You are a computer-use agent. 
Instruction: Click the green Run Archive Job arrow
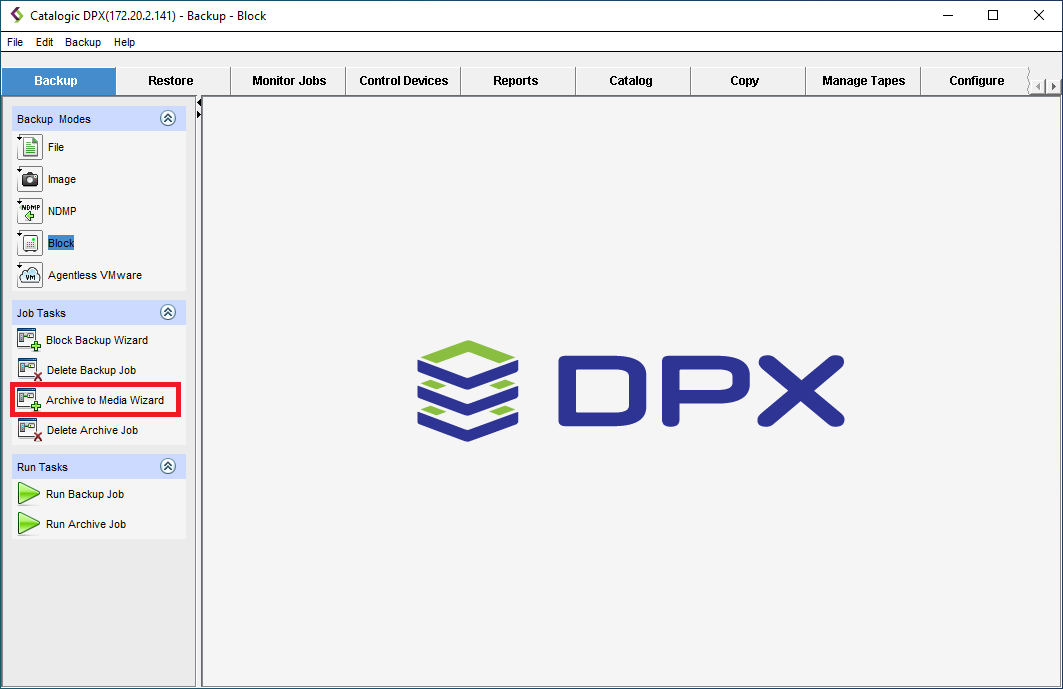[x=29, y=524]
